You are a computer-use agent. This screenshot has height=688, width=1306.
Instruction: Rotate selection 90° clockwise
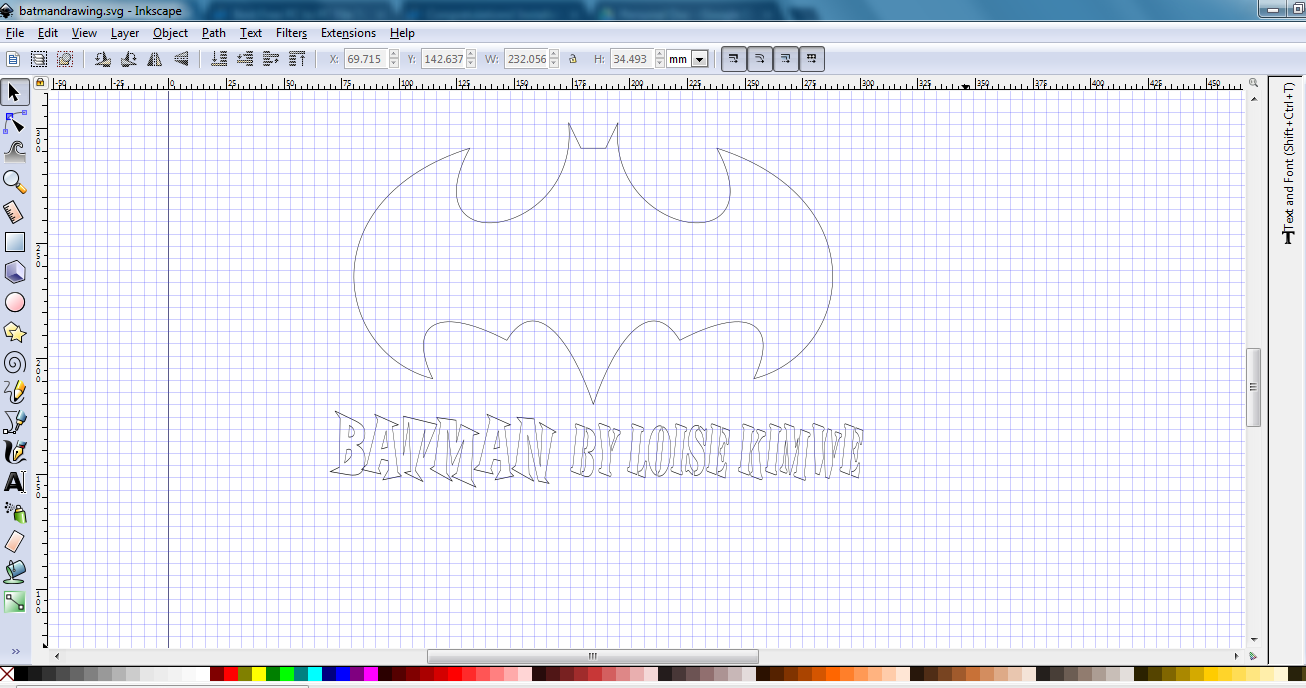pos(128,59)
